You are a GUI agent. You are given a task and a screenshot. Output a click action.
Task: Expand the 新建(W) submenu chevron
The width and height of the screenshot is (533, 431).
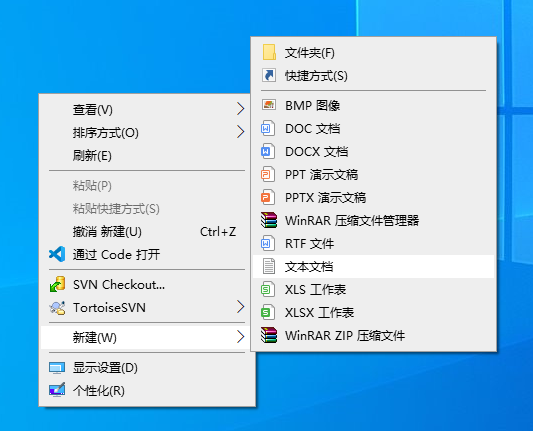pyautogui.click(x=240, y=337)
